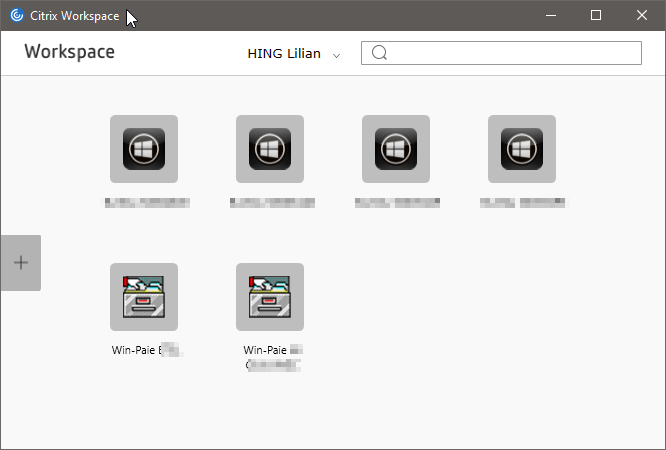
Task: Launch the fourth Windows desktop icon
Action: click(521, 149)
